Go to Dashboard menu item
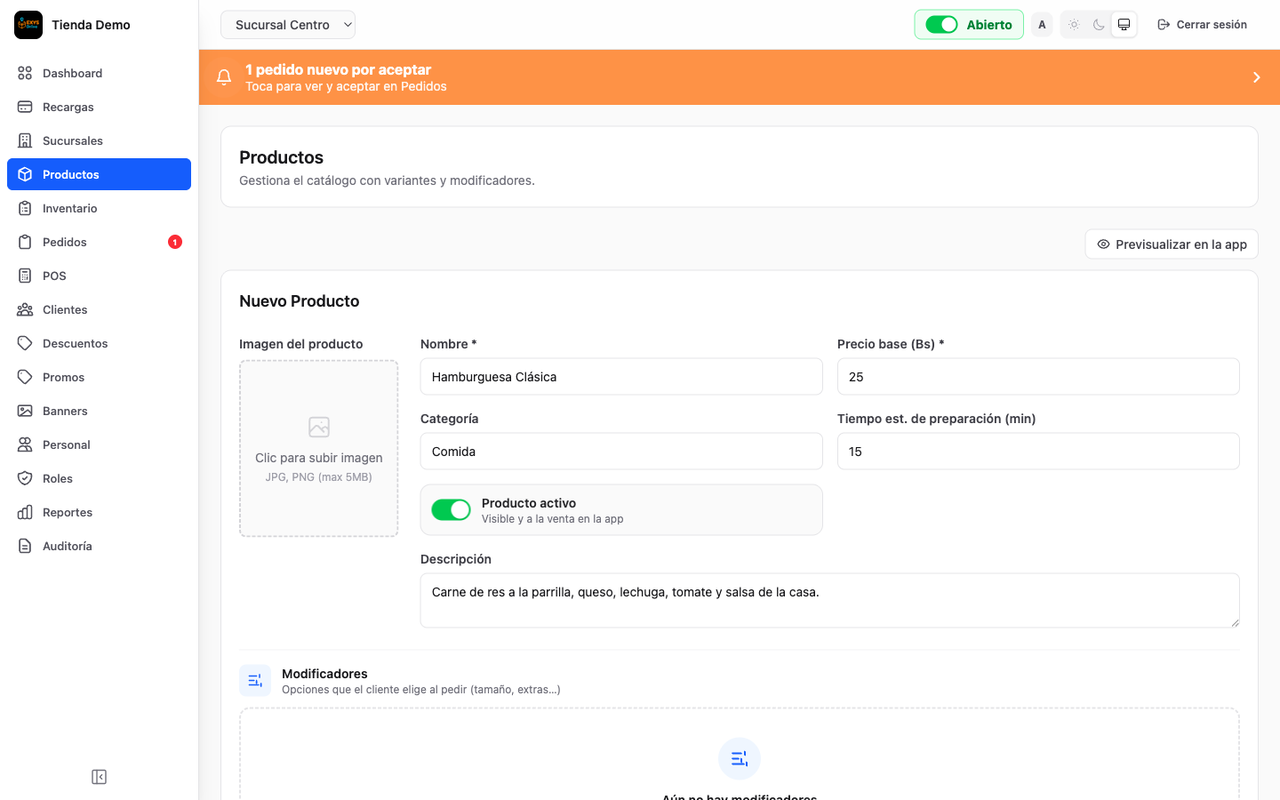The width and height of the screenshot is (1280, 800). point(99,73)
